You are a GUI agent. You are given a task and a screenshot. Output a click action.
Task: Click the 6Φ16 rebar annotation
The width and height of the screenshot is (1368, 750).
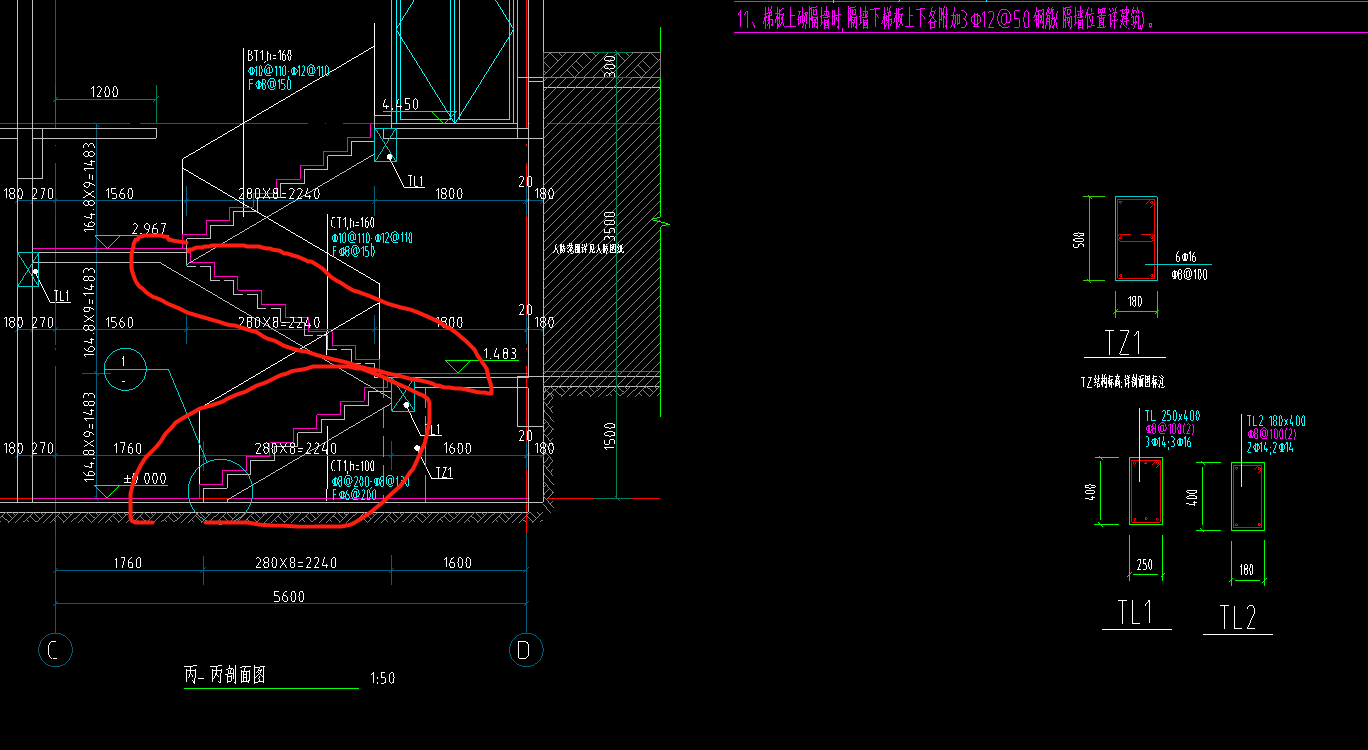(x=1184, y=258)
